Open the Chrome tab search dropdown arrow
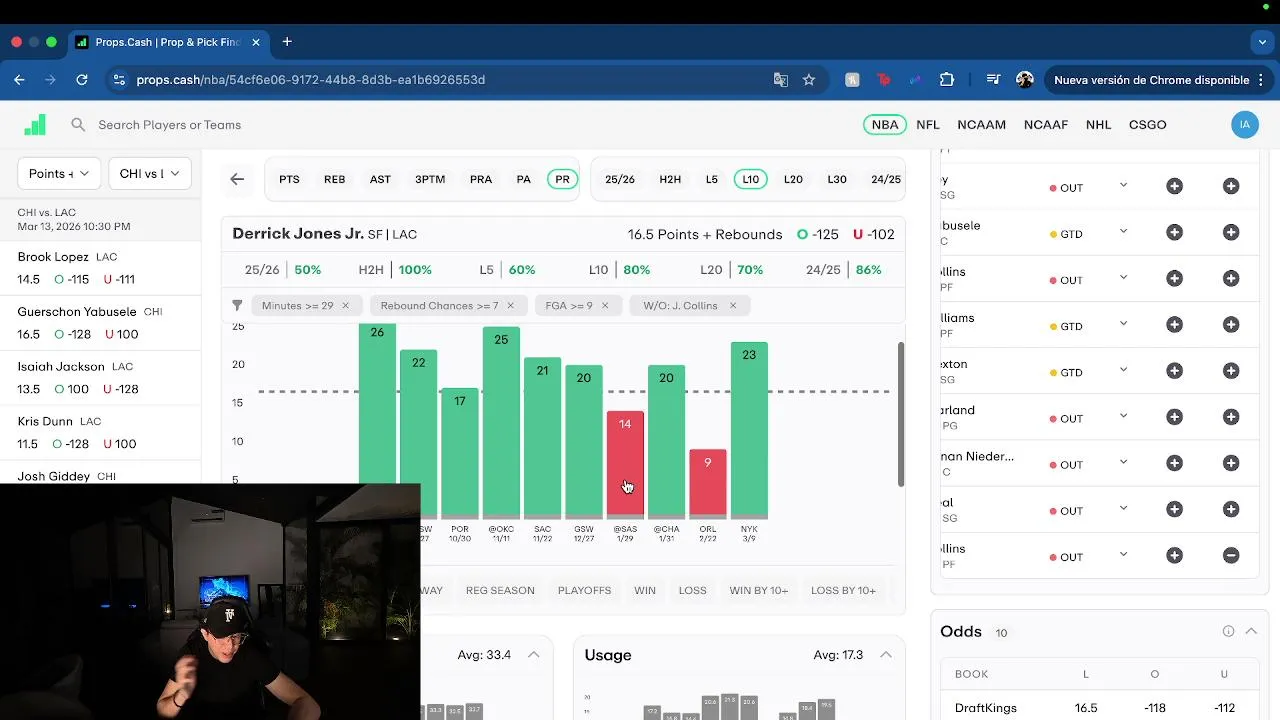The height and width of the screenshot is (720, 1280). click(1262, 42)
